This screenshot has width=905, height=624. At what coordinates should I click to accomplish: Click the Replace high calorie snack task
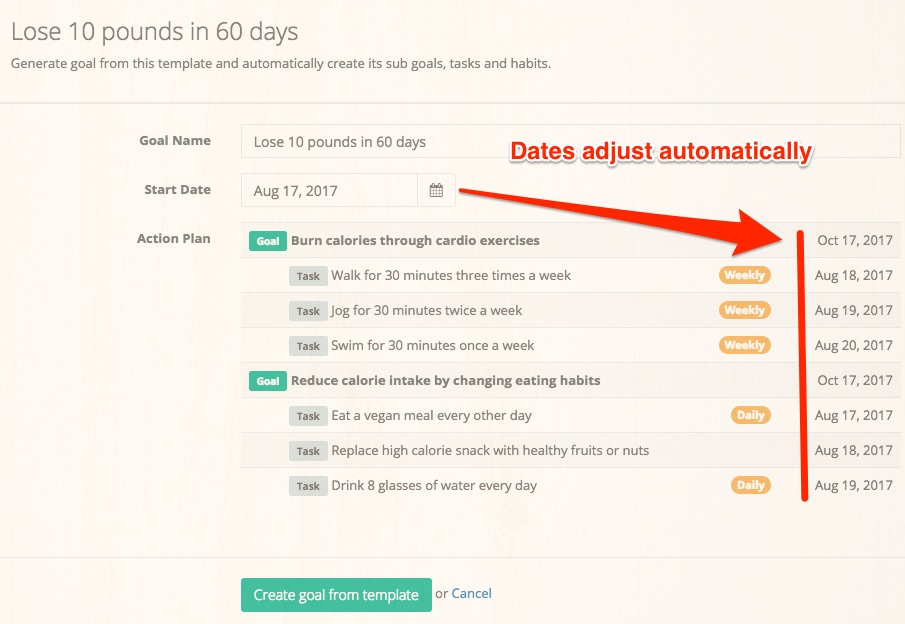coord(490,451)
